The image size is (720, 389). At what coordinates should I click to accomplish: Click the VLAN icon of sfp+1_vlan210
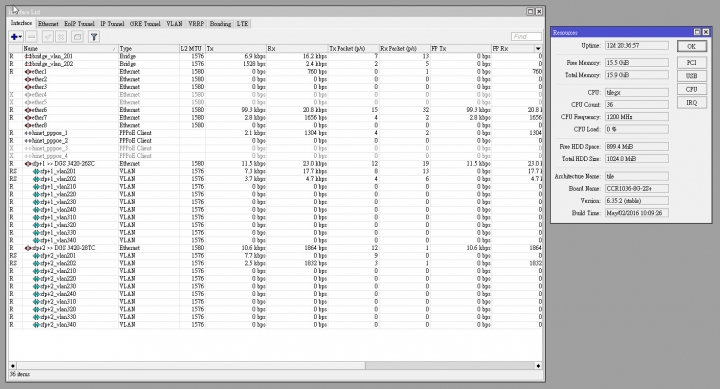click(36, 186)
